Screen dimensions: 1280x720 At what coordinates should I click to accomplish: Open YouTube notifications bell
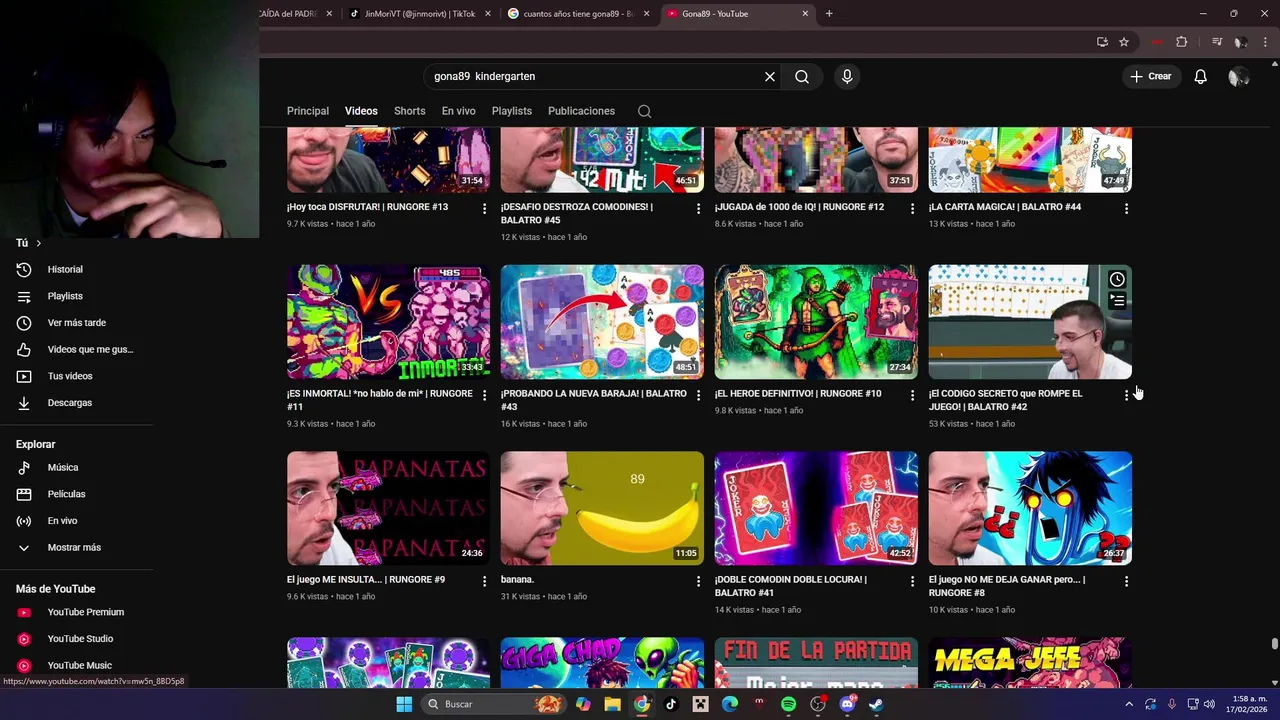(x=1200, y=76)
